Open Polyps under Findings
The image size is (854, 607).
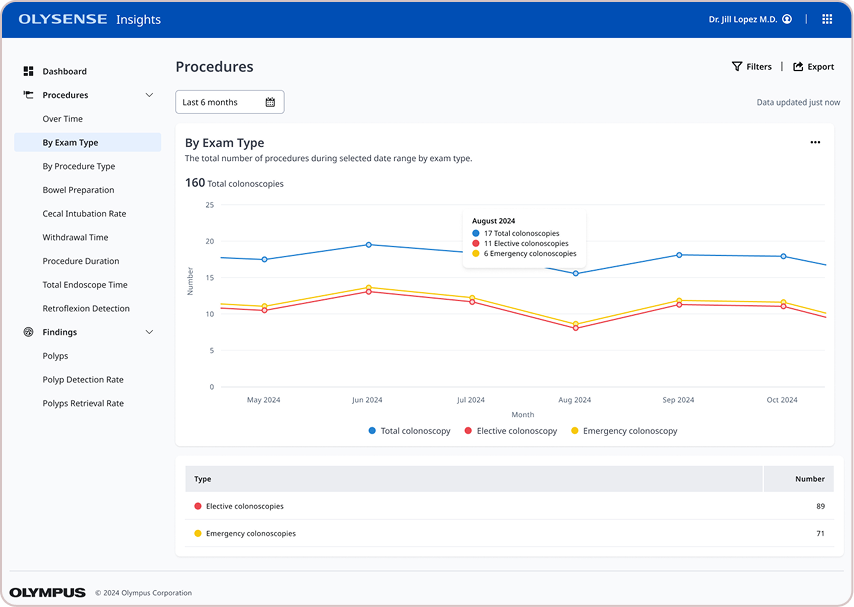coord(55,356)
